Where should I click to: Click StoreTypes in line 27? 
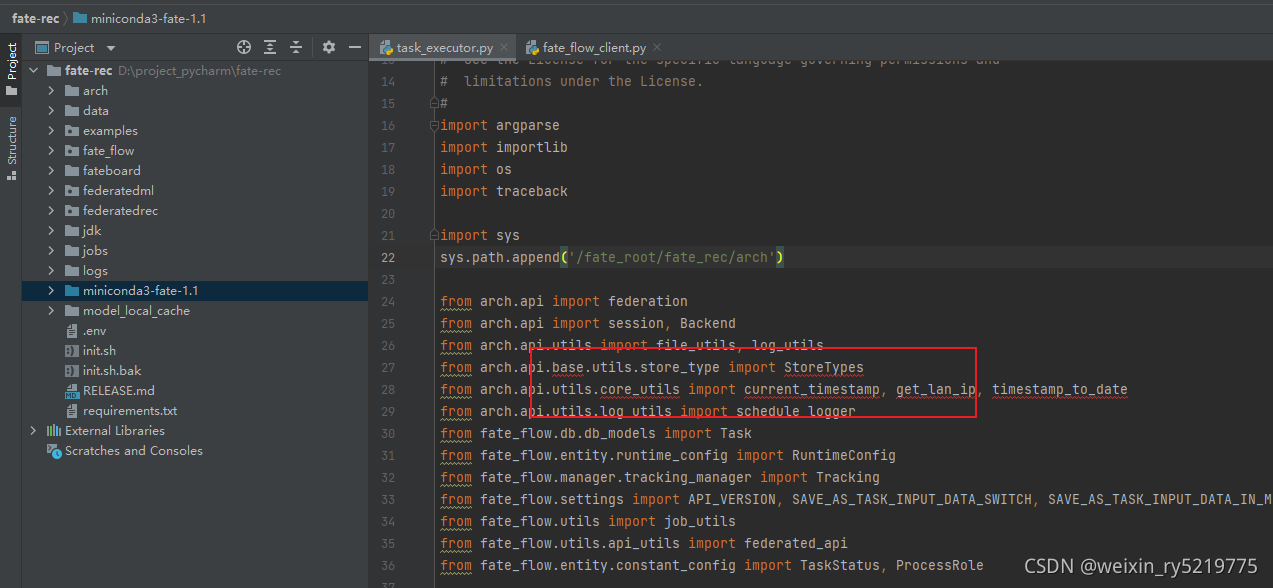pyautogui.click(x=824, y=368)
